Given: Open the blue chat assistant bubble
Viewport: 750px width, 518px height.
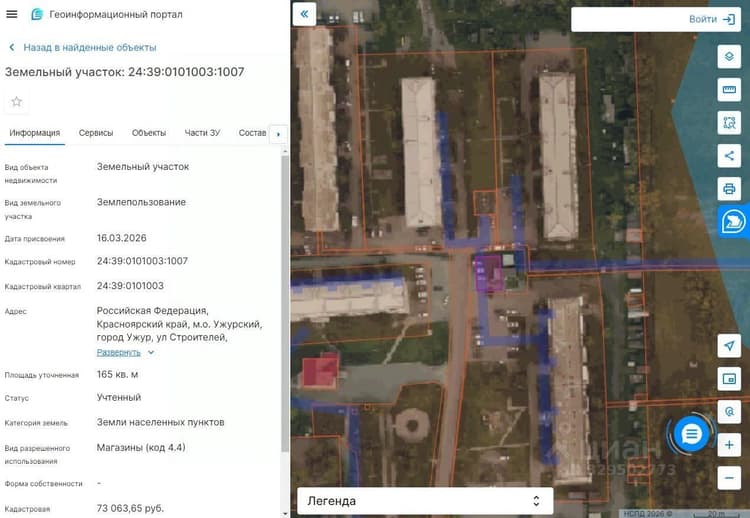Looking at the screenshot, I should point(691,434).
